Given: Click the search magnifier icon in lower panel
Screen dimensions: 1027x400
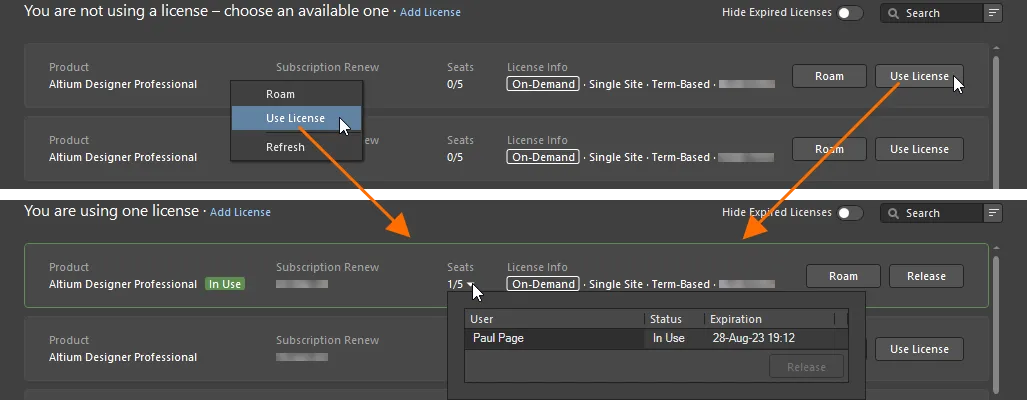Looking at the screenshot, I should click(x=893, y=213).
